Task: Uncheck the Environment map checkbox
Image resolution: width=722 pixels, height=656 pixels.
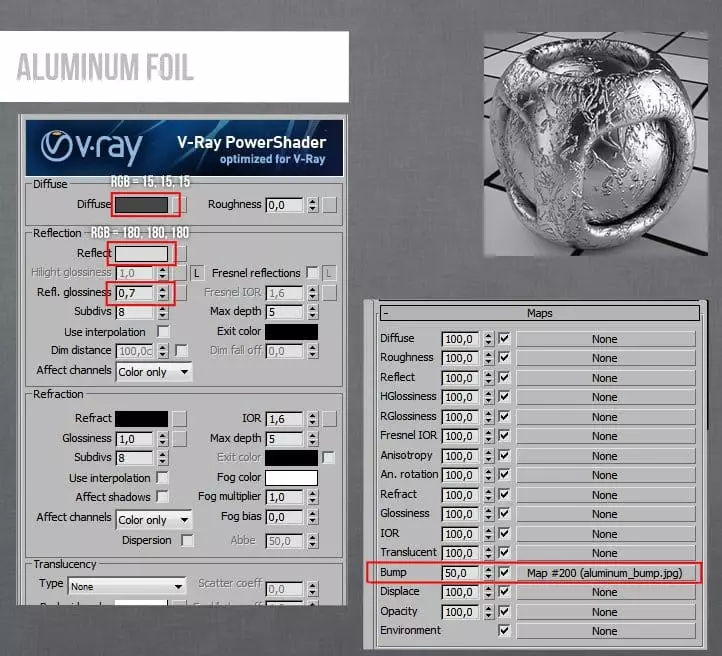Action: pyautogui.click(x=504, y=630)
